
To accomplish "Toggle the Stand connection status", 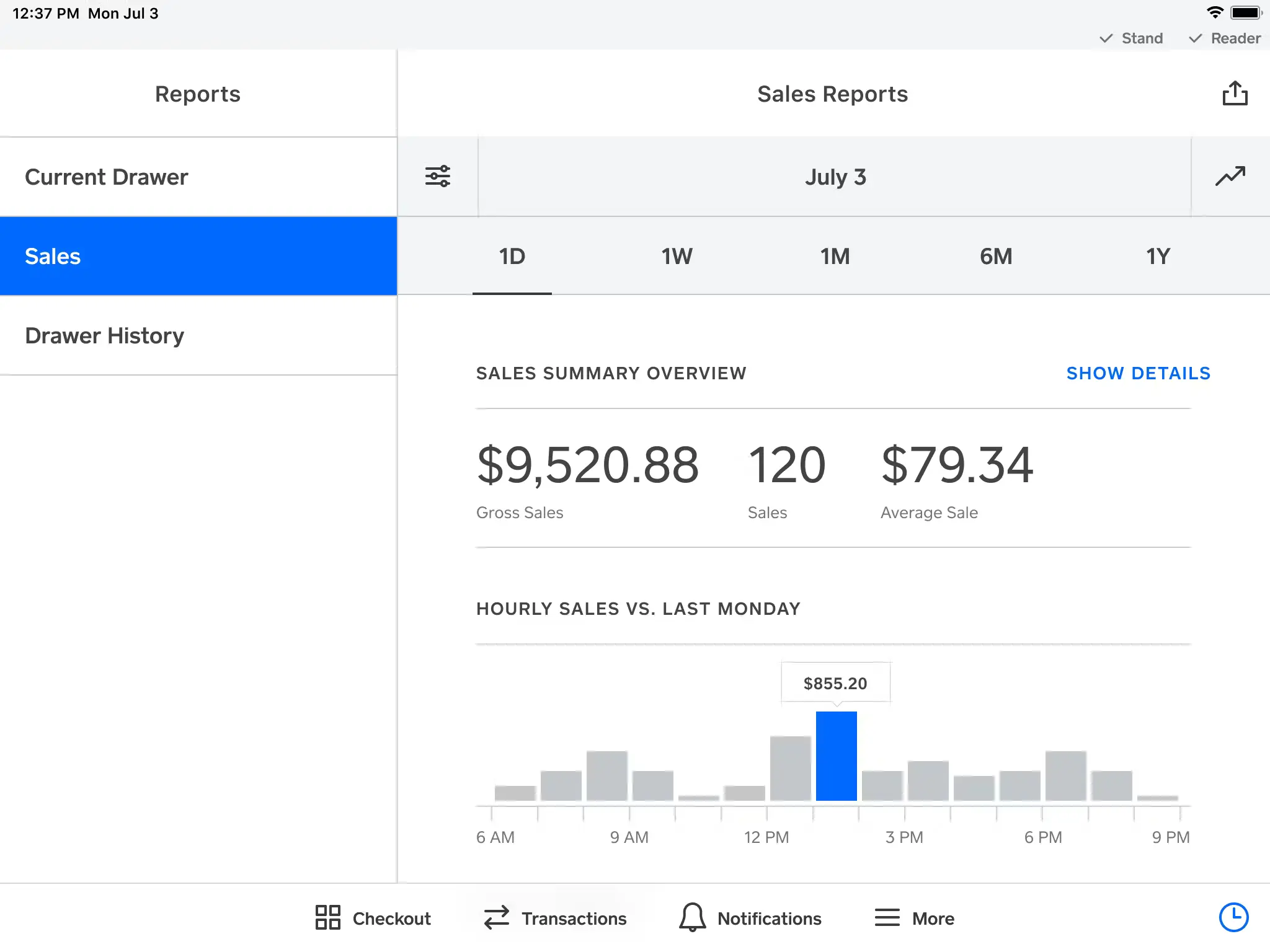I will pyautogui.click(x=1131, y=38).
